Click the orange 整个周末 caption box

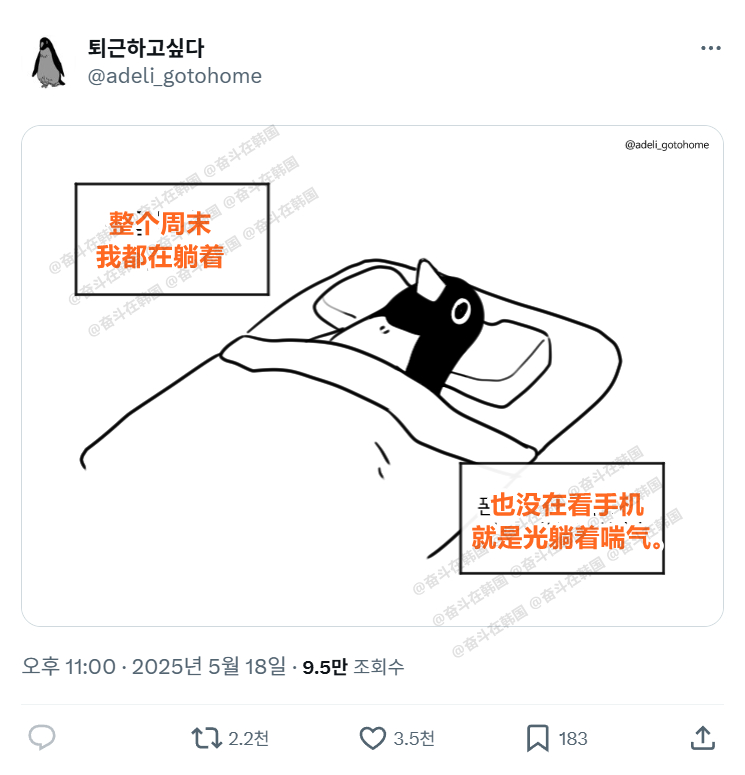(172, 239)
